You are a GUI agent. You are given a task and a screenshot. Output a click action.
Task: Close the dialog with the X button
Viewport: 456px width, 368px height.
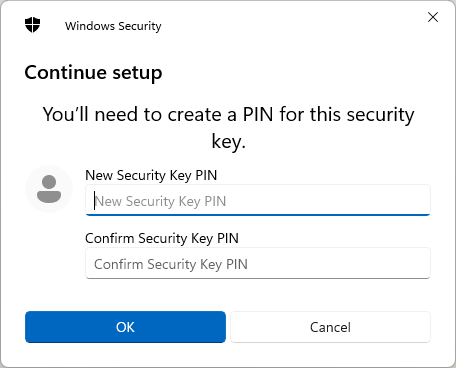(433, 17)
